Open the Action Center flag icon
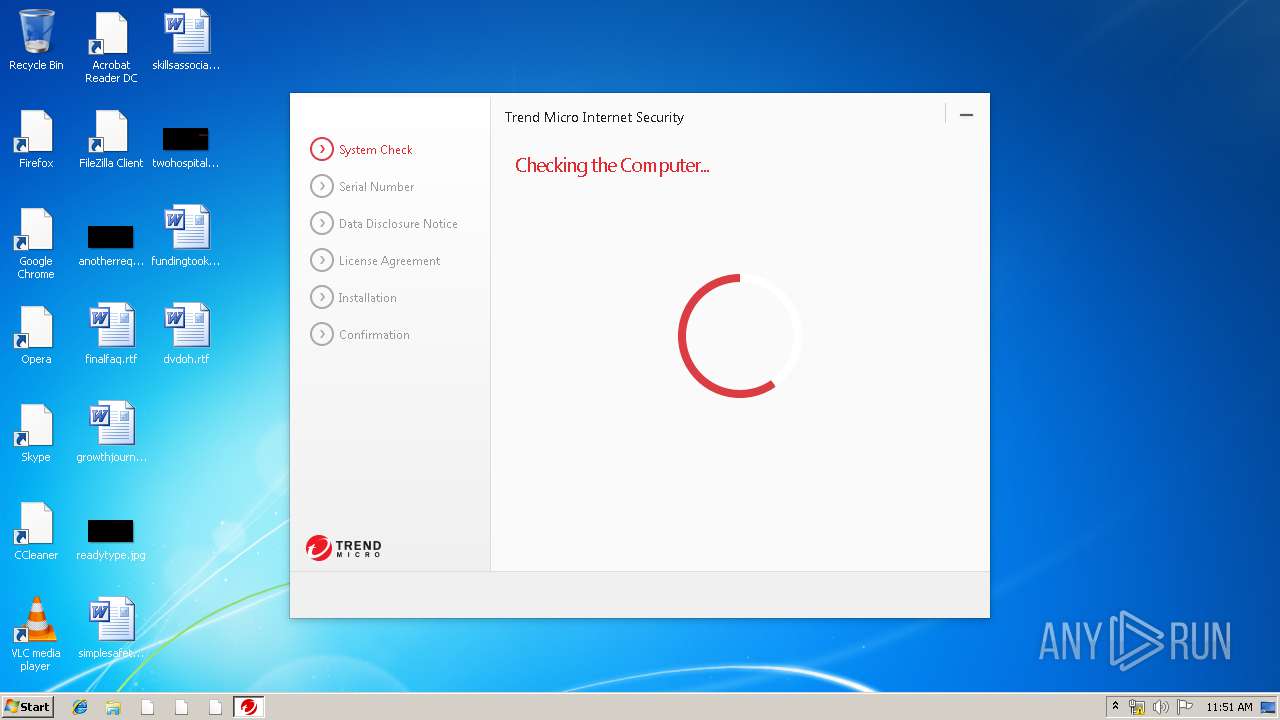This screenshot has width=1280, height=720. coord(1185,707)
